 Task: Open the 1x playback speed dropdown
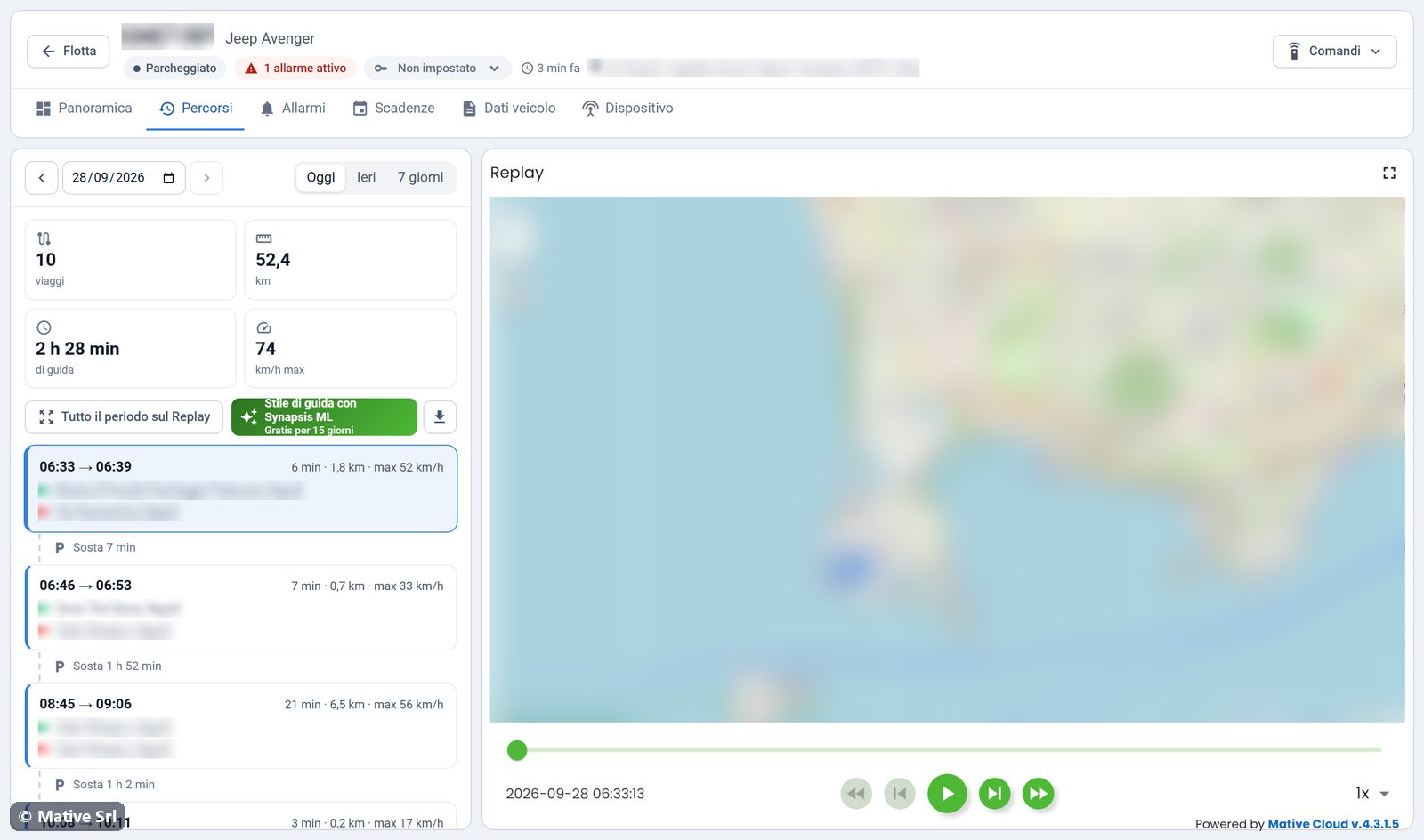(1371, 794)
